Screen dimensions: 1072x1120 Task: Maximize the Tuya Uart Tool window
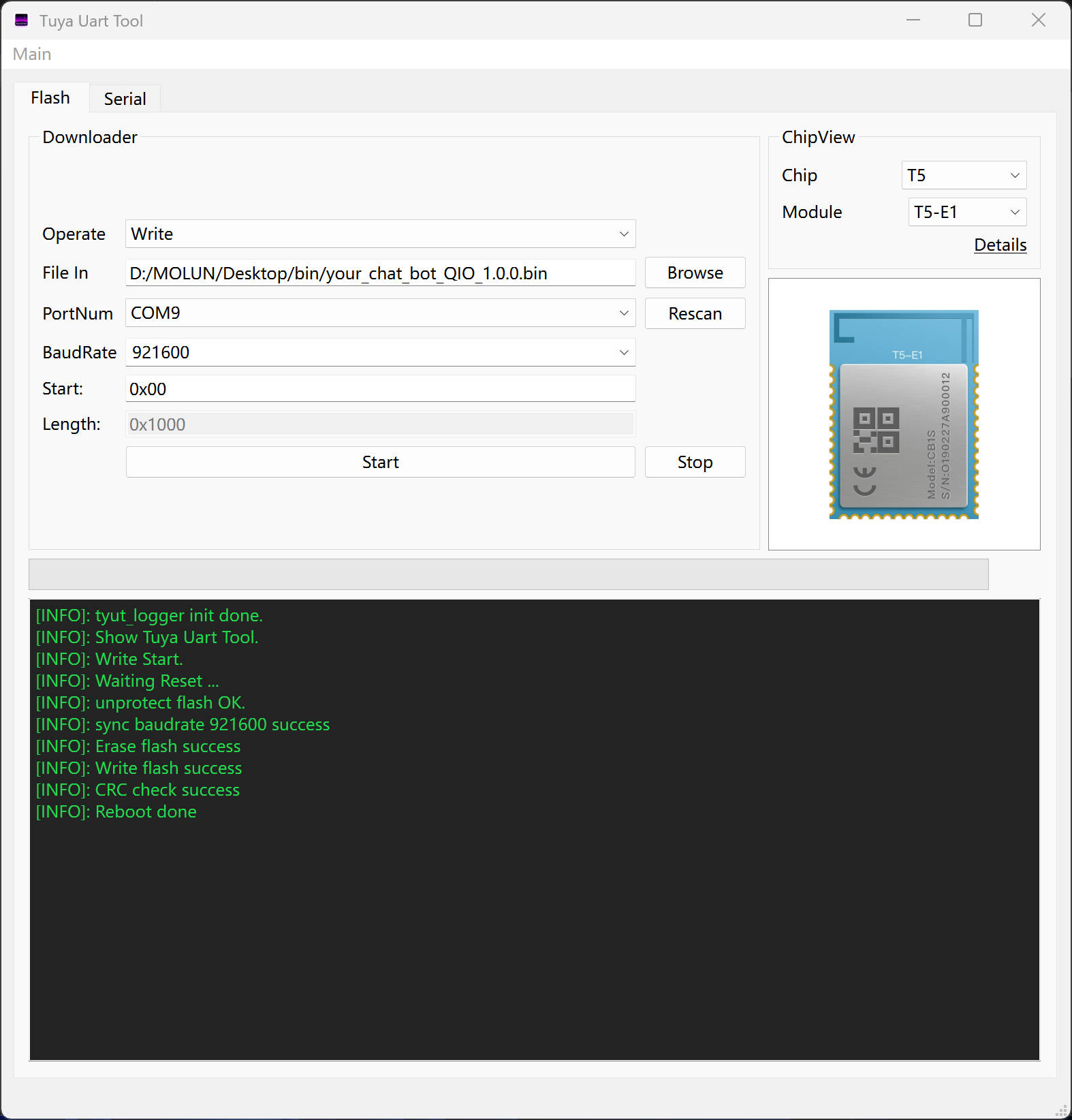coord(975,20)
